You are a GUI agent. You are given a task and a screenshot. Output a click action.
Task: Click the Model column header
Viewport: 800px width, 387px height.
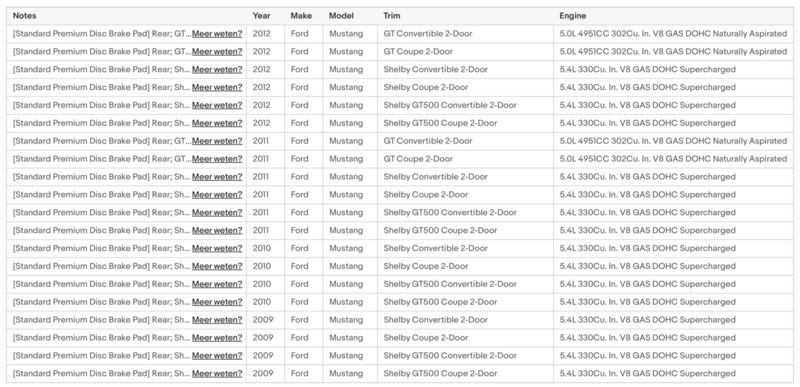[341, 16]
